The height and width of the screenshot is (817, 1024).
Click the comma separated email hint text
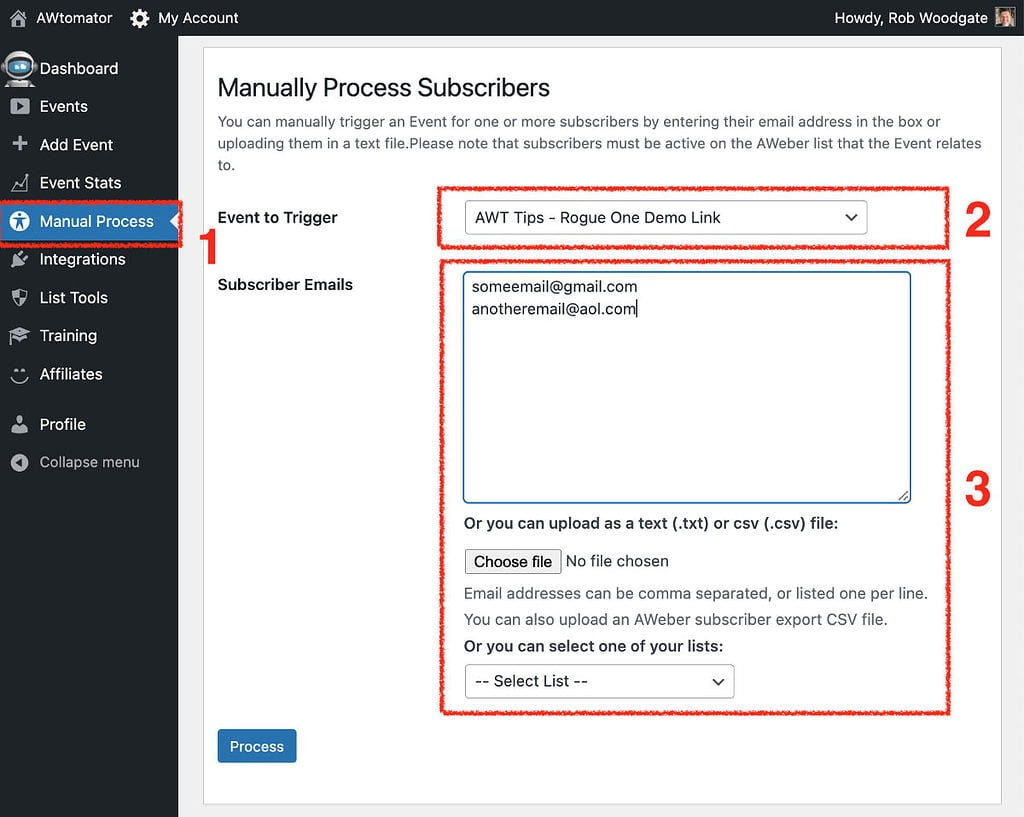pos(696,594)
